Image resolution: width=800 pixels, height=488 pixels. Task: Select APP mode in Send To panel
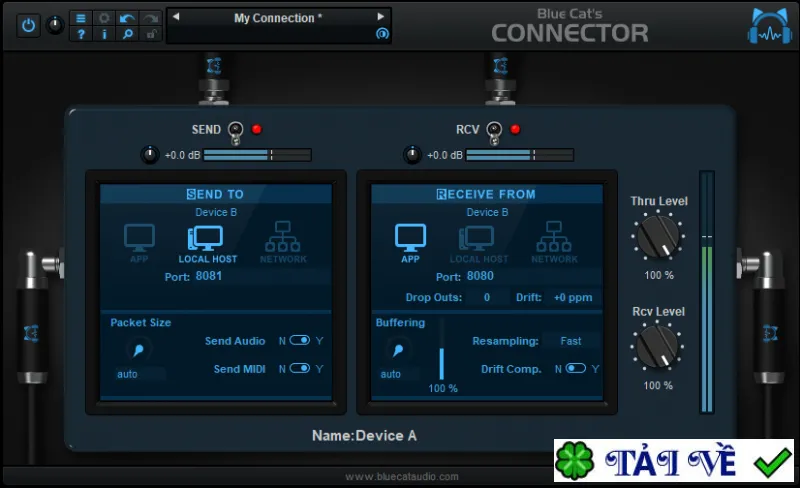pyautogui.click(x=139, y=243)
